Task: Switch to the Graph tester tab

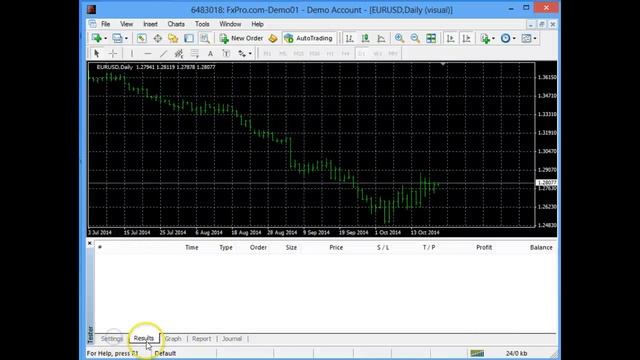Action: [x=173, y=339]
